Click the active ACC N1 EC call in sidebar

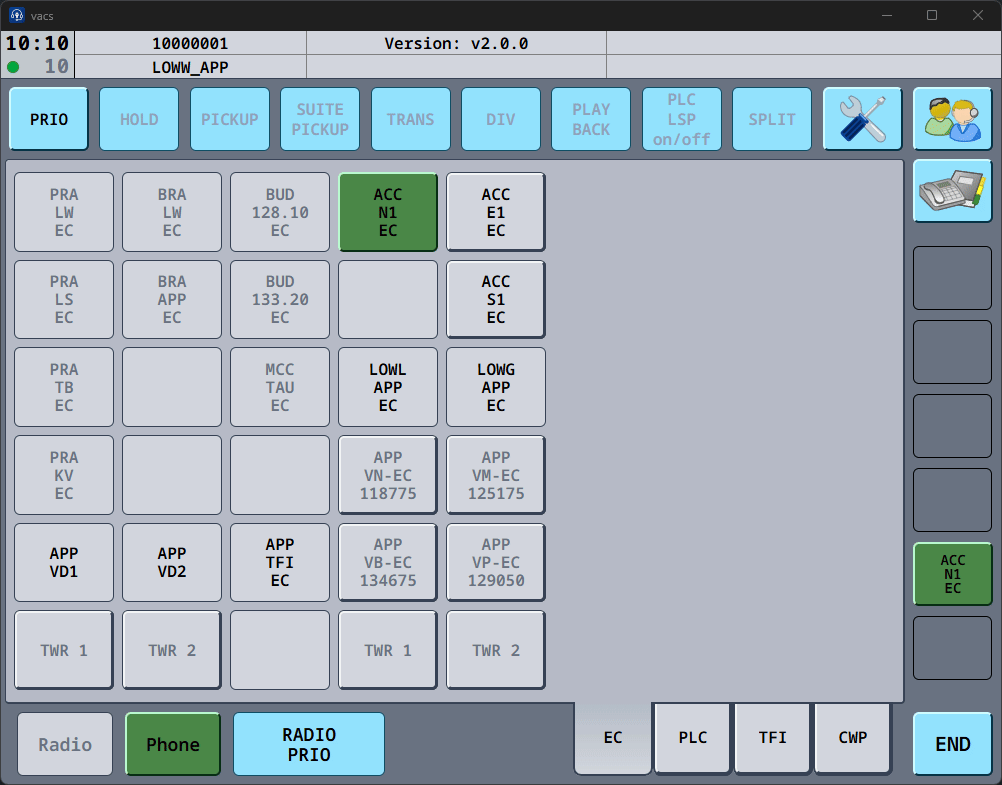[x=952, y=574]
